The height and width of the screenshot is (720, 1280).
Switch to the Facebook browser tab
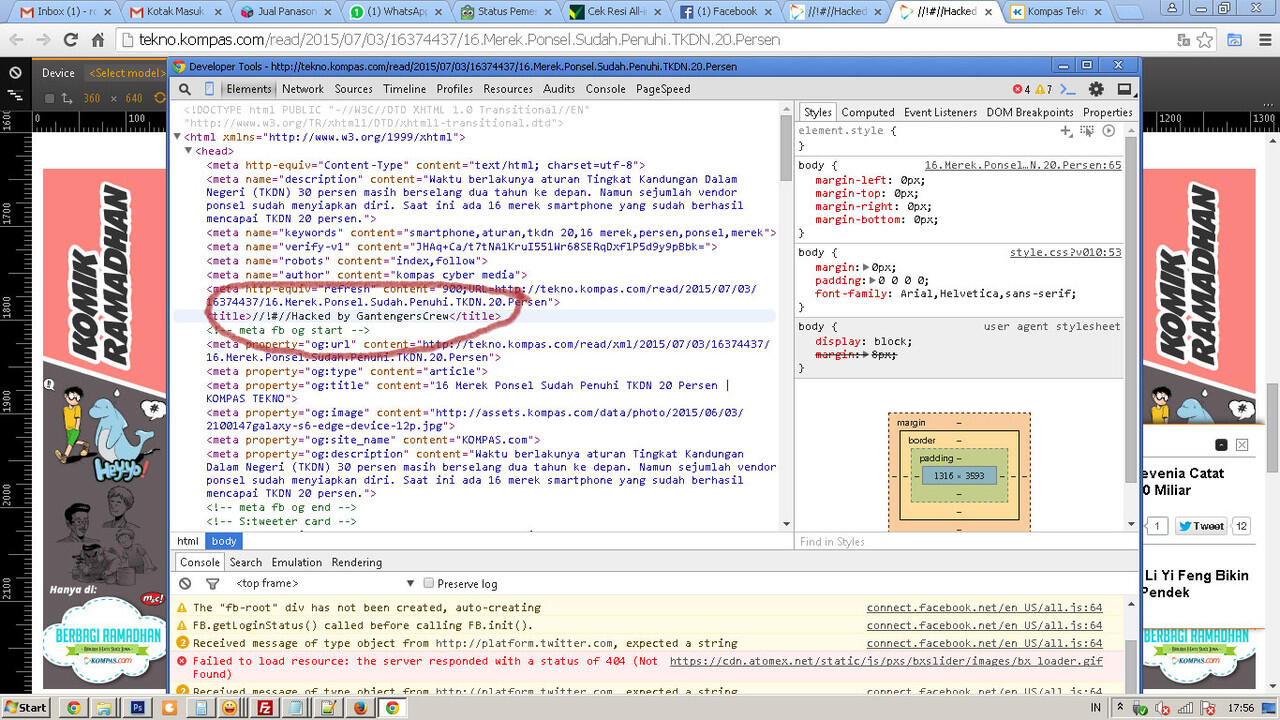pyautogui.click(x=727, y=12)
